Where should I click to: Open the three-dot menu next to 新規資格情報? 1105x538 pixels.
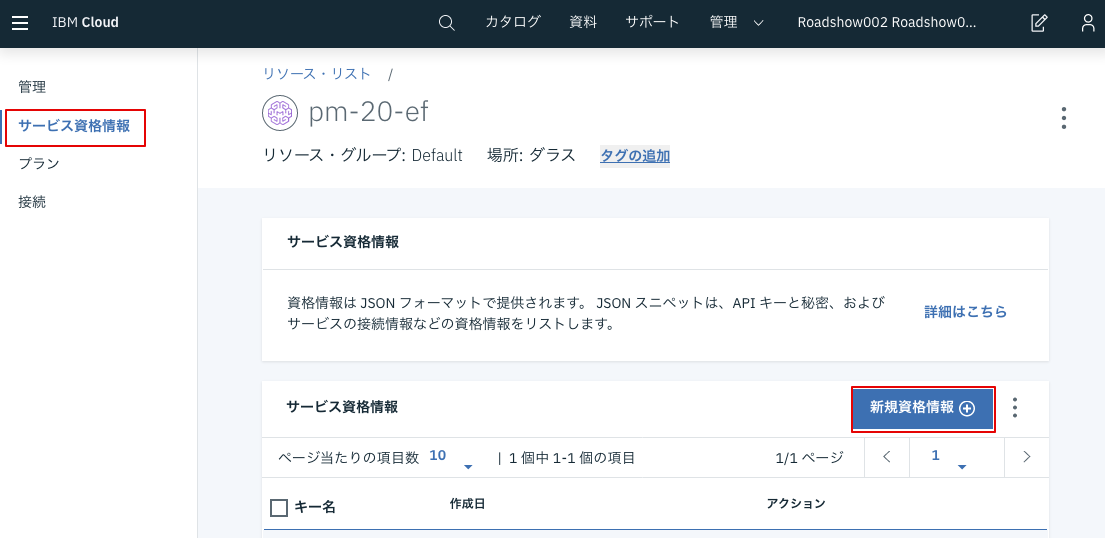1015,408
